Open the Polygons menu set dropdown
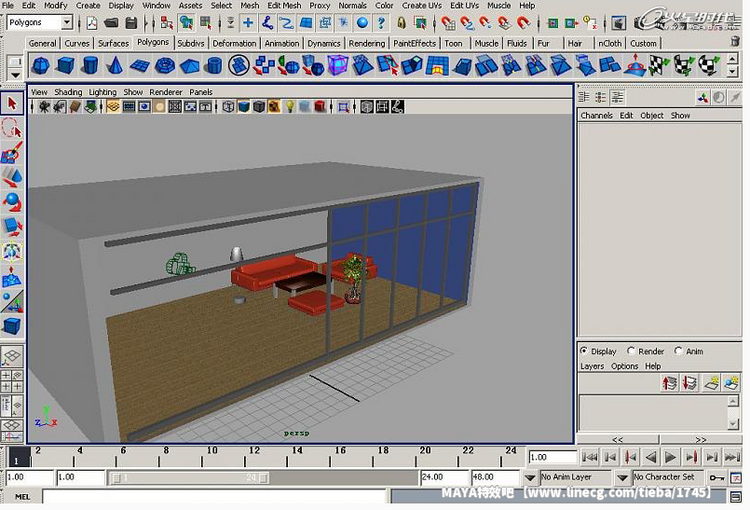The image size is (750, 510). tap(66, 22)
